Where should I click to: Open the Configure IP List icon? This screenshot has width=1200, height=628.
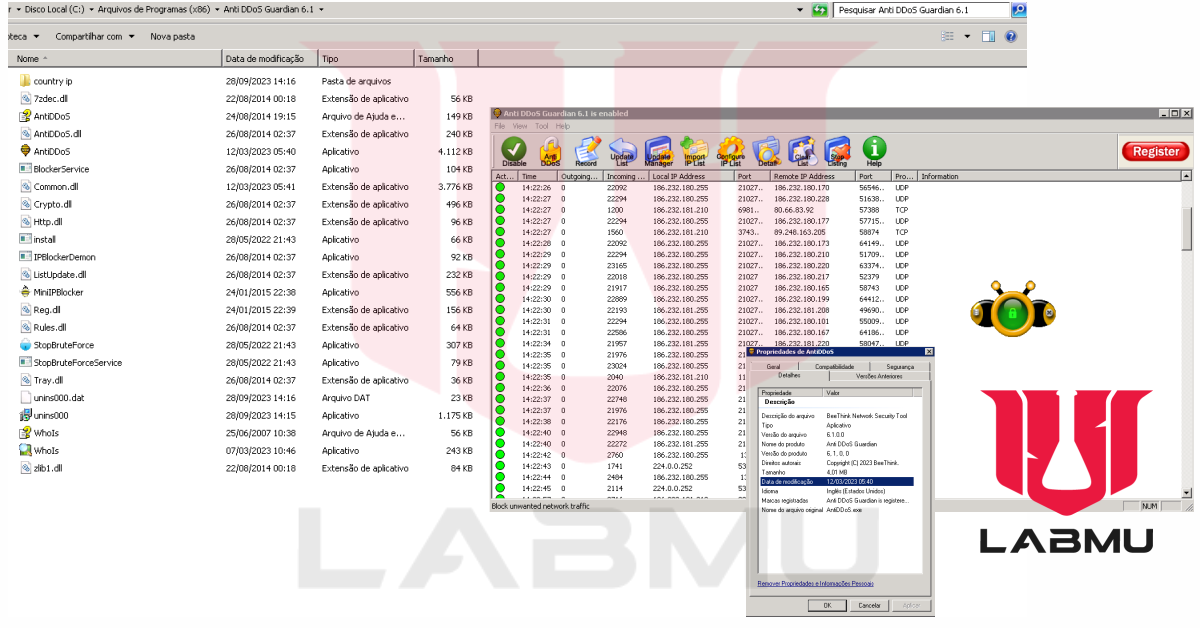pyautogui.click(x=730, y=151)
